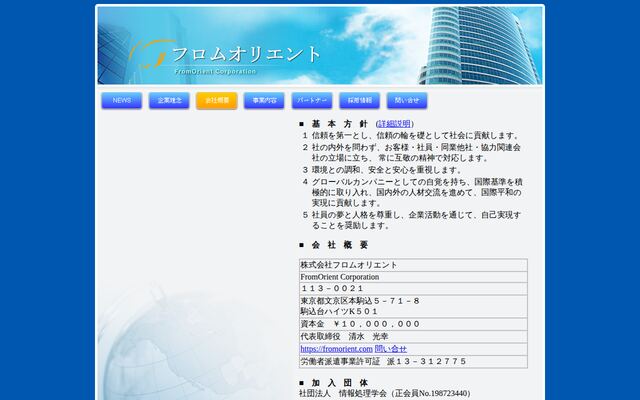The image size is (640, 400).
Task: Click the FromOrient Corporation table cell
Action: tap(413, 277)
